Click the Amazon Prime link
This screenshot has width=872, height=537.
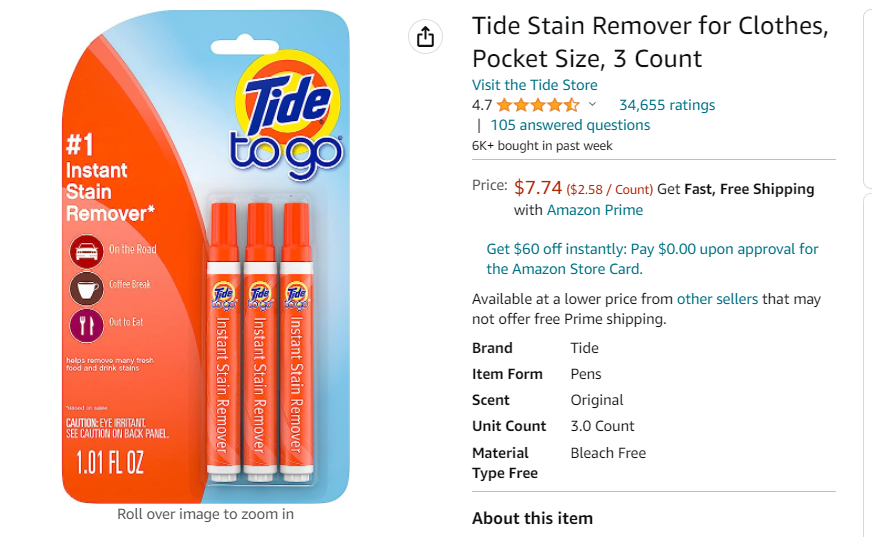pyautogui.click(x=595, y=210)
